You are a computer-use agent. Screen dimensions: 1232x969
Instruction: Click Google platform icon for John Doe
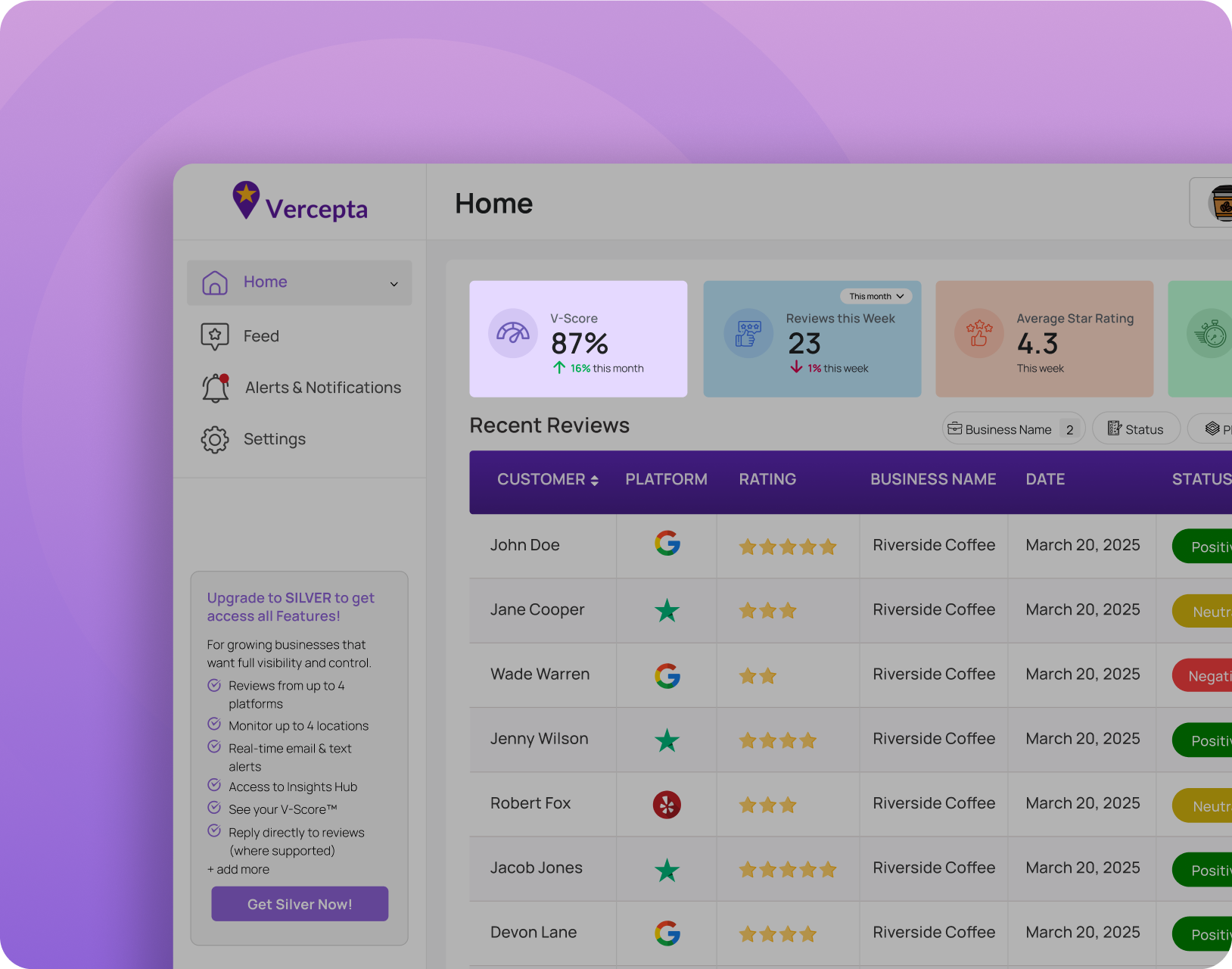pyautogui.click(x=667, y=544)
